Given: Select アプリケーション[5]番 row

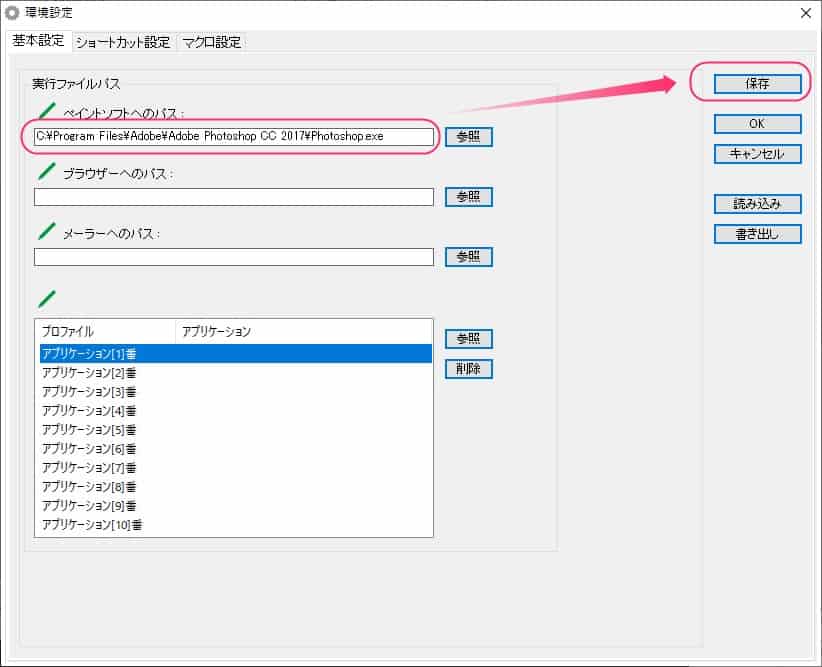Looking at the screenshot, I should click(235, 429).
